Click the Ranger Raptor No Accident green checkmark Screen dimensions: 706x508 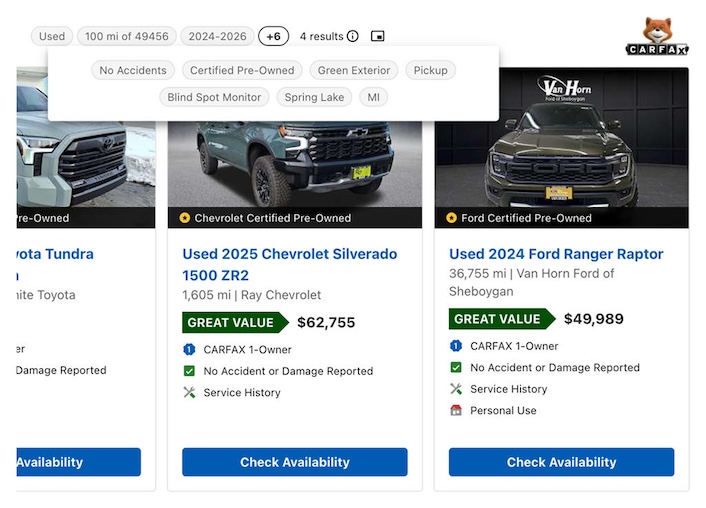click(x=456, y=367)
